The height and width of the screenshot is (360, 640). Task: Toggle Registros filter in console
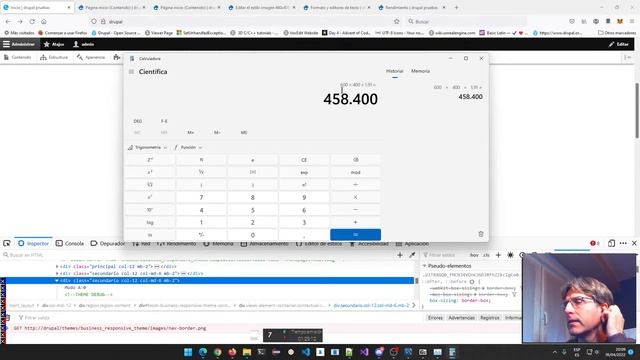pyautogui.click(x=489, y=318)
